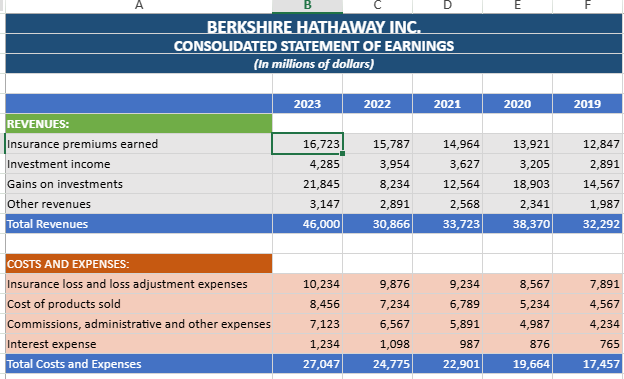Select cell with value 1,234
This screenshot has width=624, height=379.
307,344
